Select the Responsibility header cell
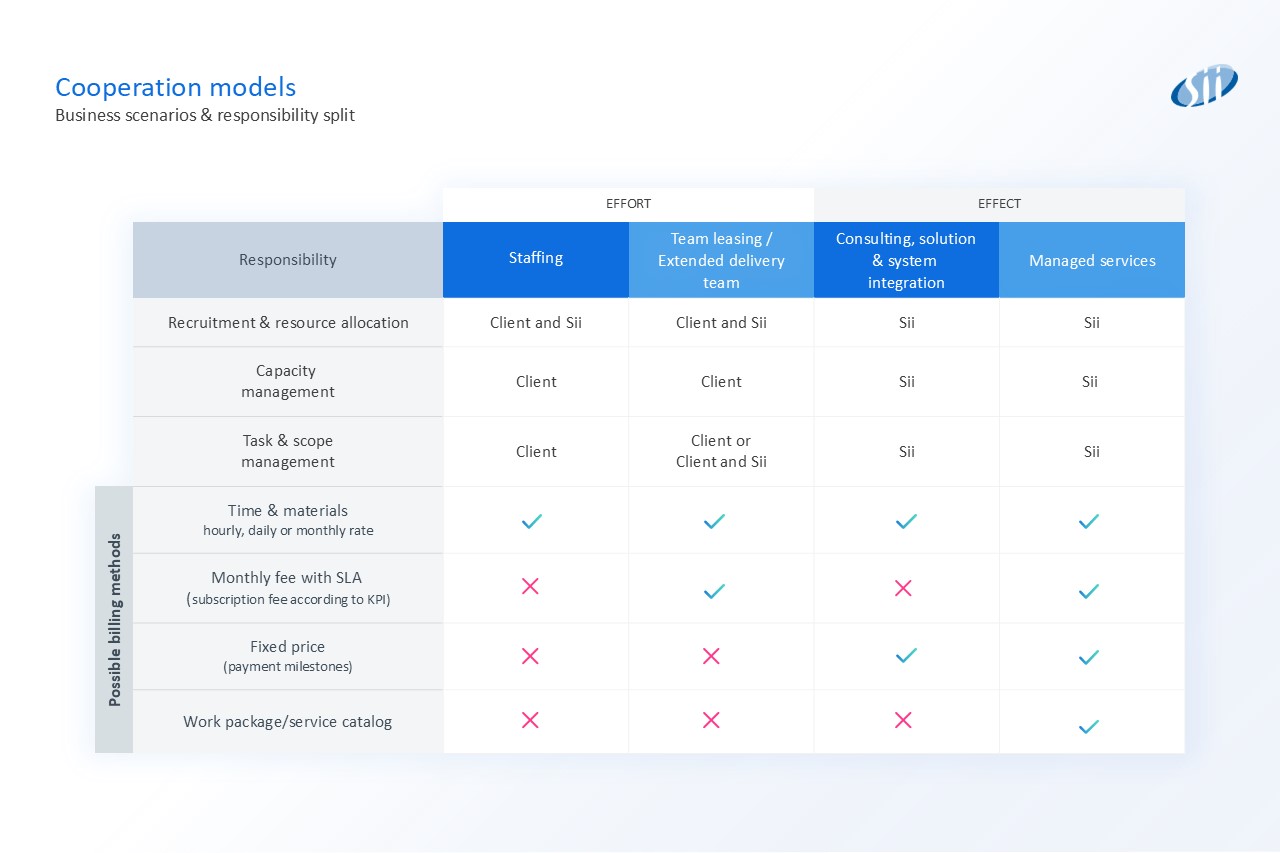This screenshot has width=1280, height=853. coord(288,260)
